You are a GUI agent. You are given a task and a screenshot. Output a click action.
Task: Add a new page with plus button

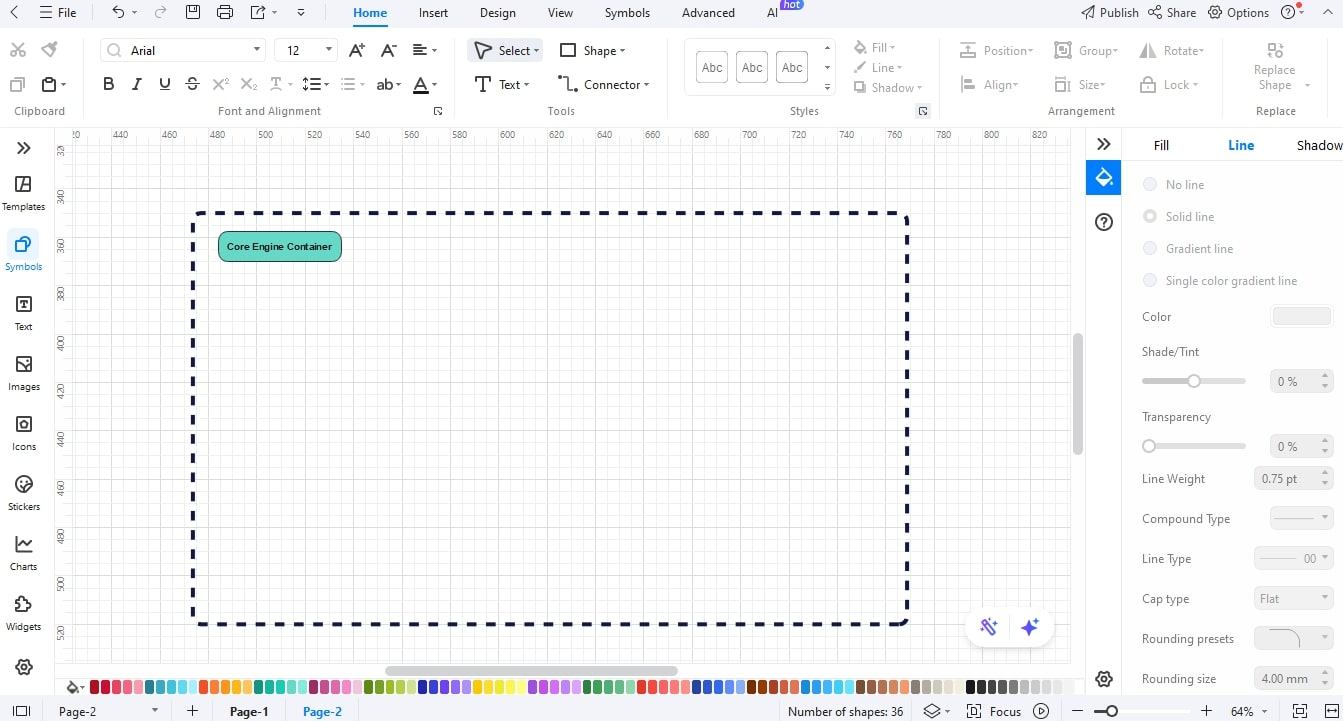coord(192,711)
